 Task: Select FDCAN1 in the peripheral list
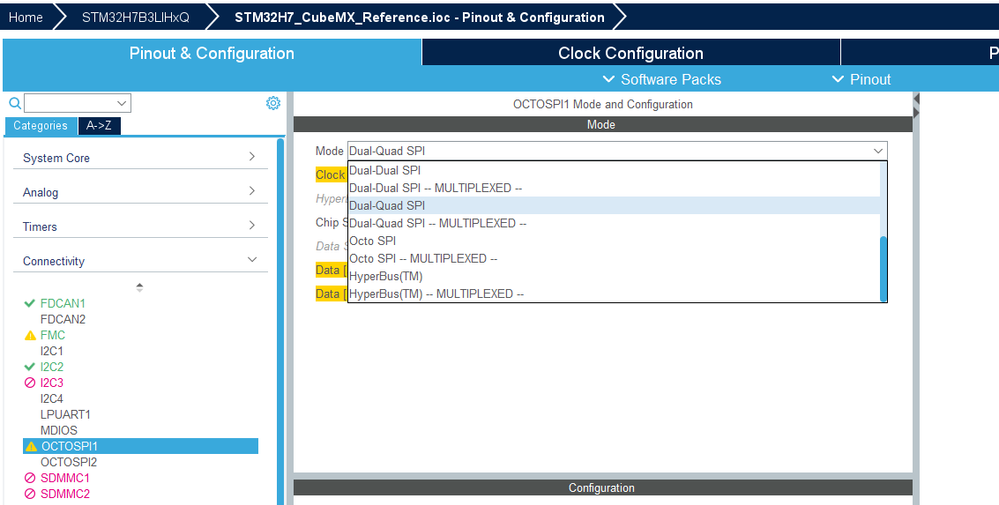click(x=62, y=304)
